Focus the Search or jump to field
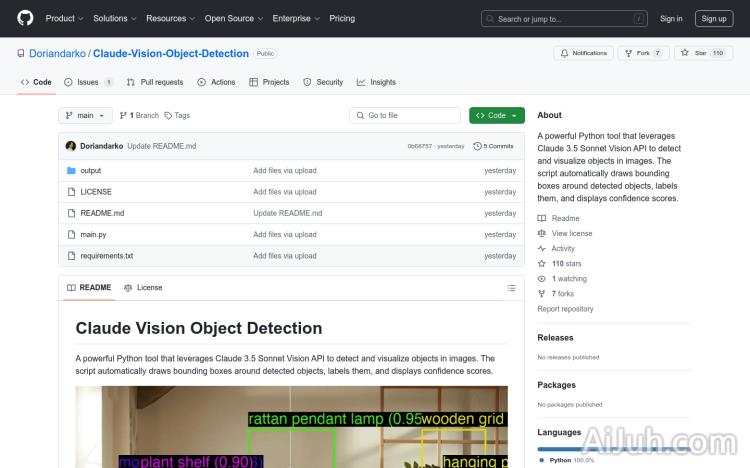 pos(564,19)
